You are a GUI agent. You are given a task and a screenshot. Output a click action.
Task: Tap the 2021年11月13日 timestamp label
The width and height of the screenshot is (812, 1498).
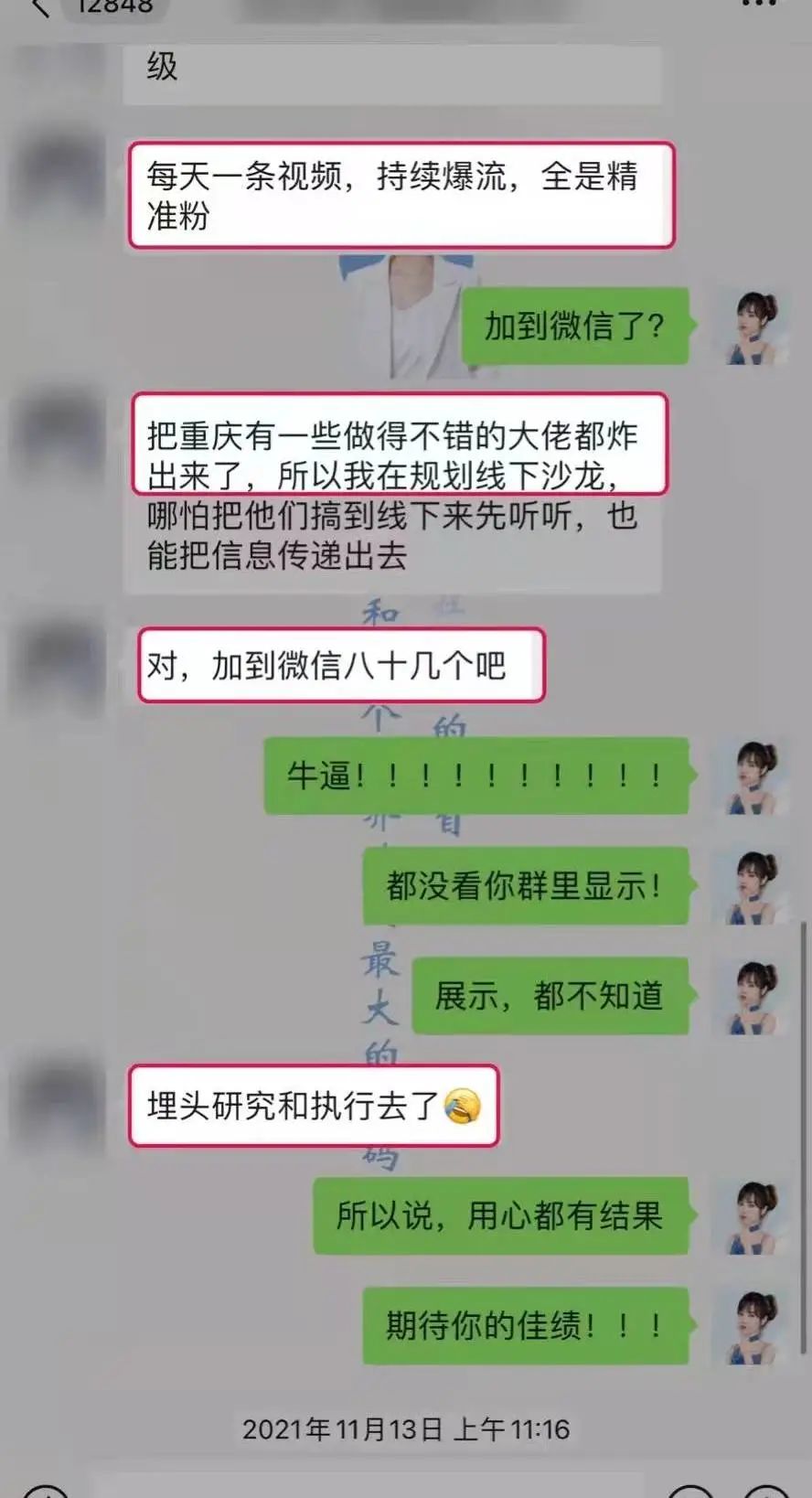(x=406, y=1429)
